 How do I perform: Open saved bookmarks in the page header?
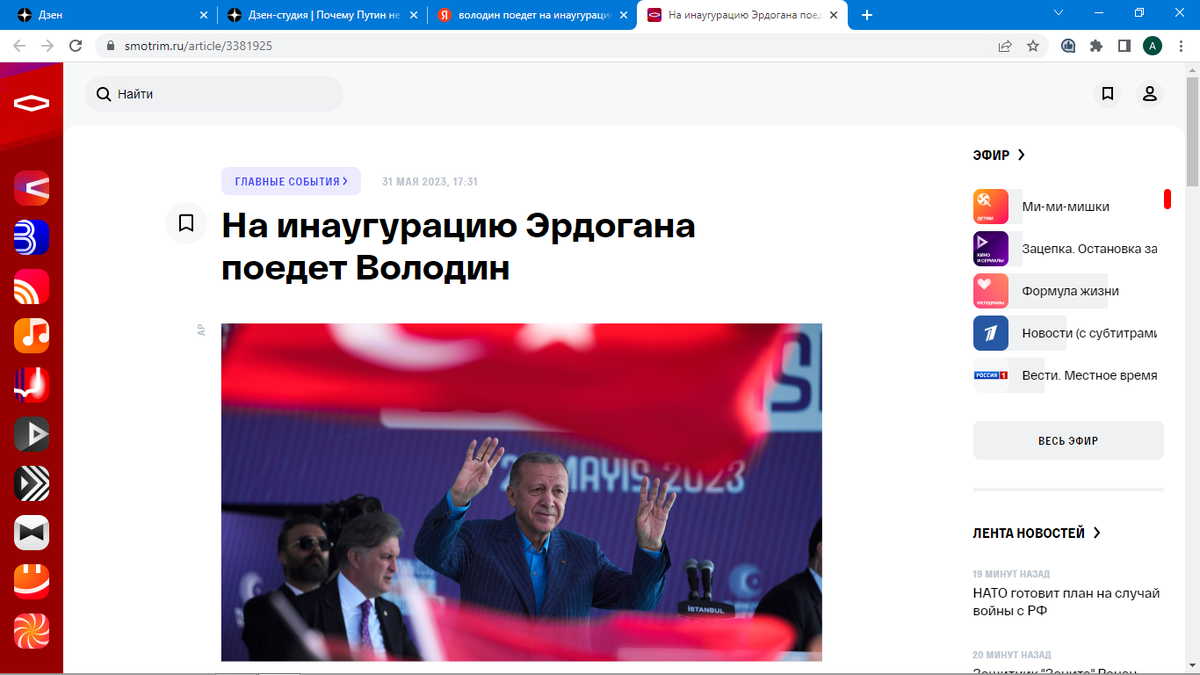click(1108, 93)
